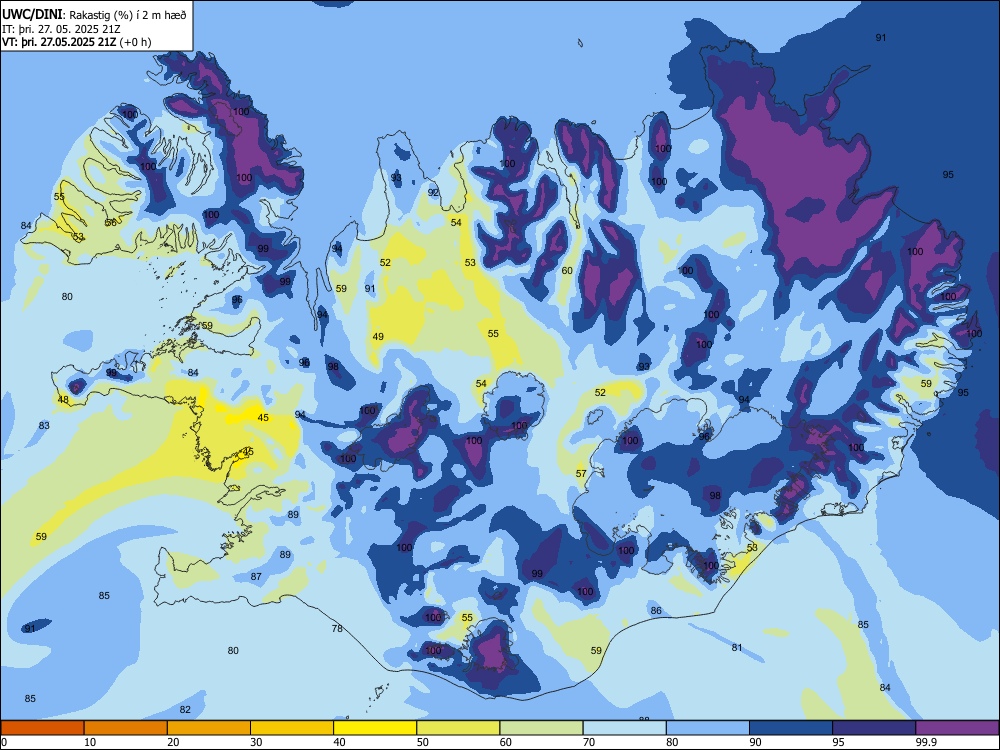This screenshot has height=750, width=1000.
Task: Click the 'VT: þri. 27.05.2025 21Z' line
Action: click(x=59, y=42)
